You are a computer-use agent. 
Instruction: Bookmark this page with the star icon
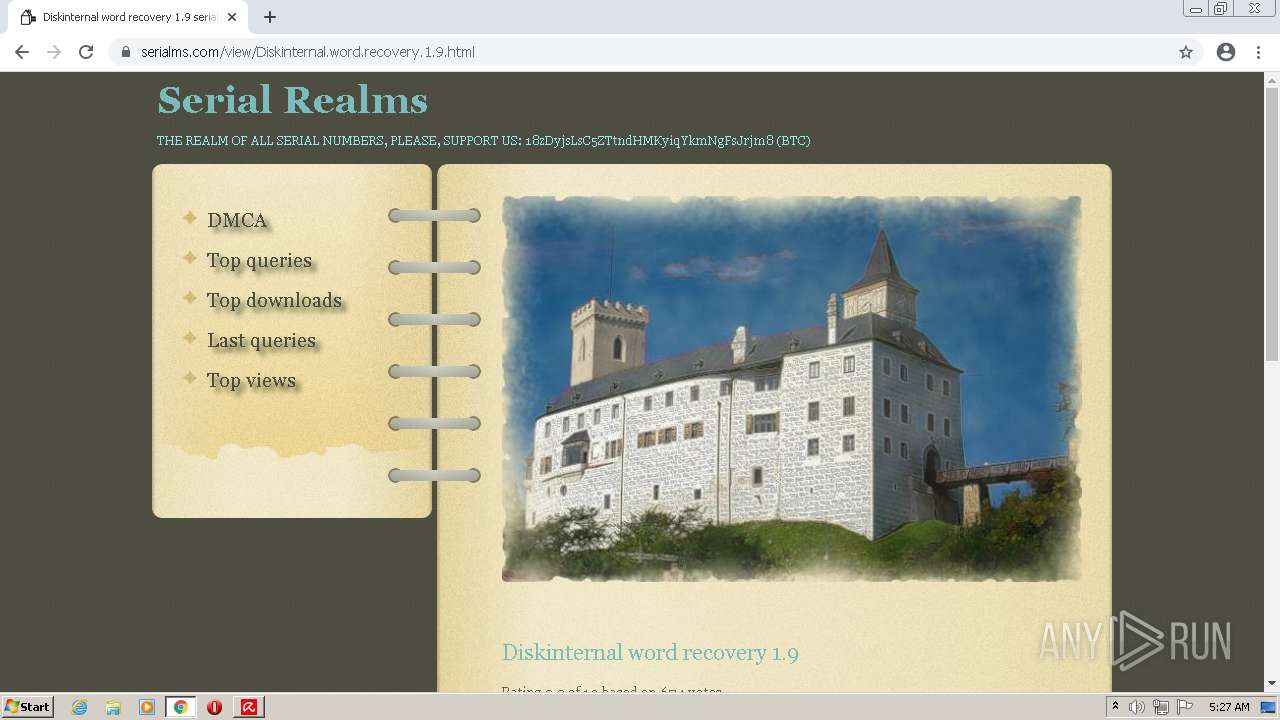point(1186,52)
